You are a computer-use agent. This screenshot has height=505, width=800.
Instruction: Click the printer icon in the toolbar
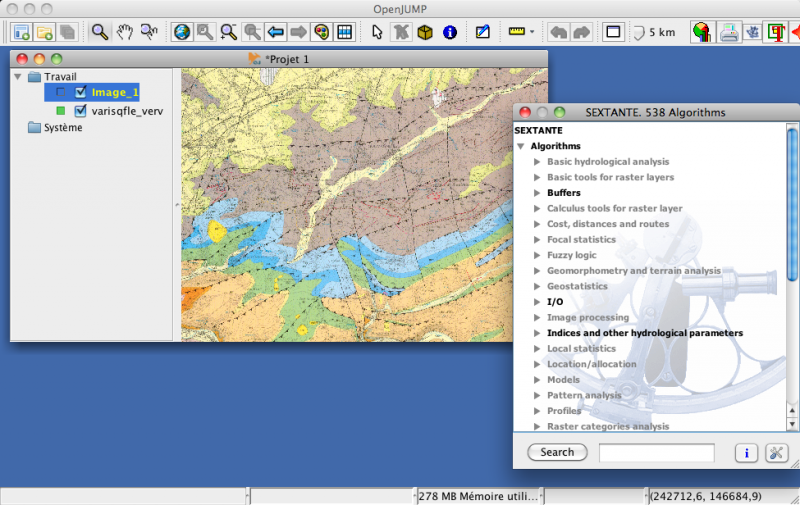click(x=730, y=32)
